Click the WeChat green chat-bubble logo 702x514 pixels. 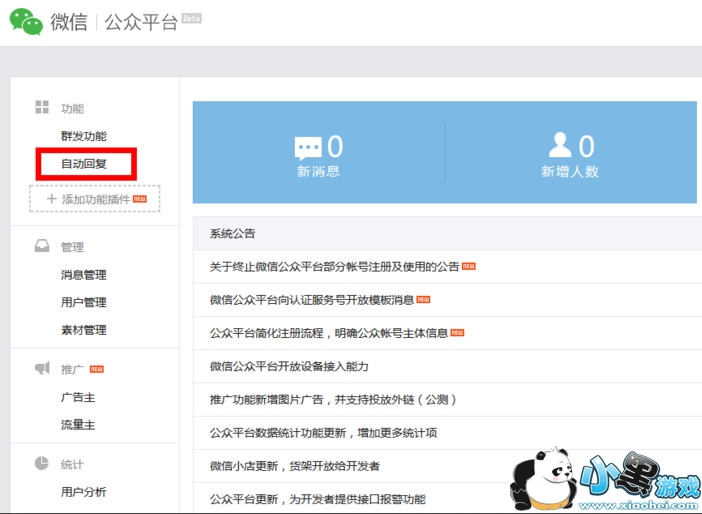click(26, 21)
